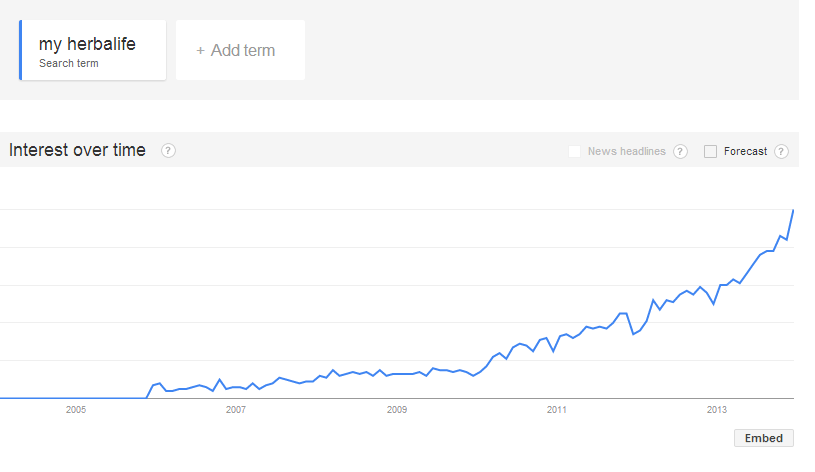Pick the 2013 label on the time axis
The image size is (815, 472).
(x=717, y=410)
